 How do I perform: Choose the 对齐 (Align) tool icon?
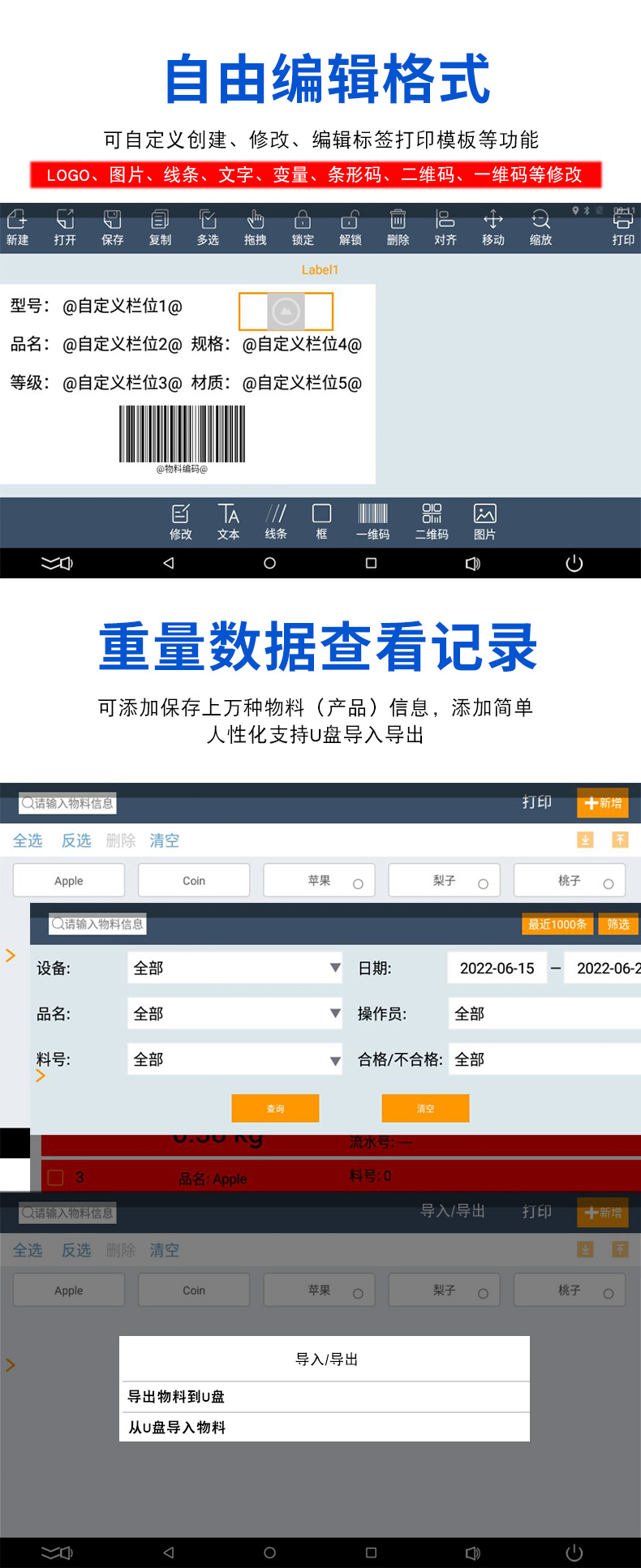(445, 226)
